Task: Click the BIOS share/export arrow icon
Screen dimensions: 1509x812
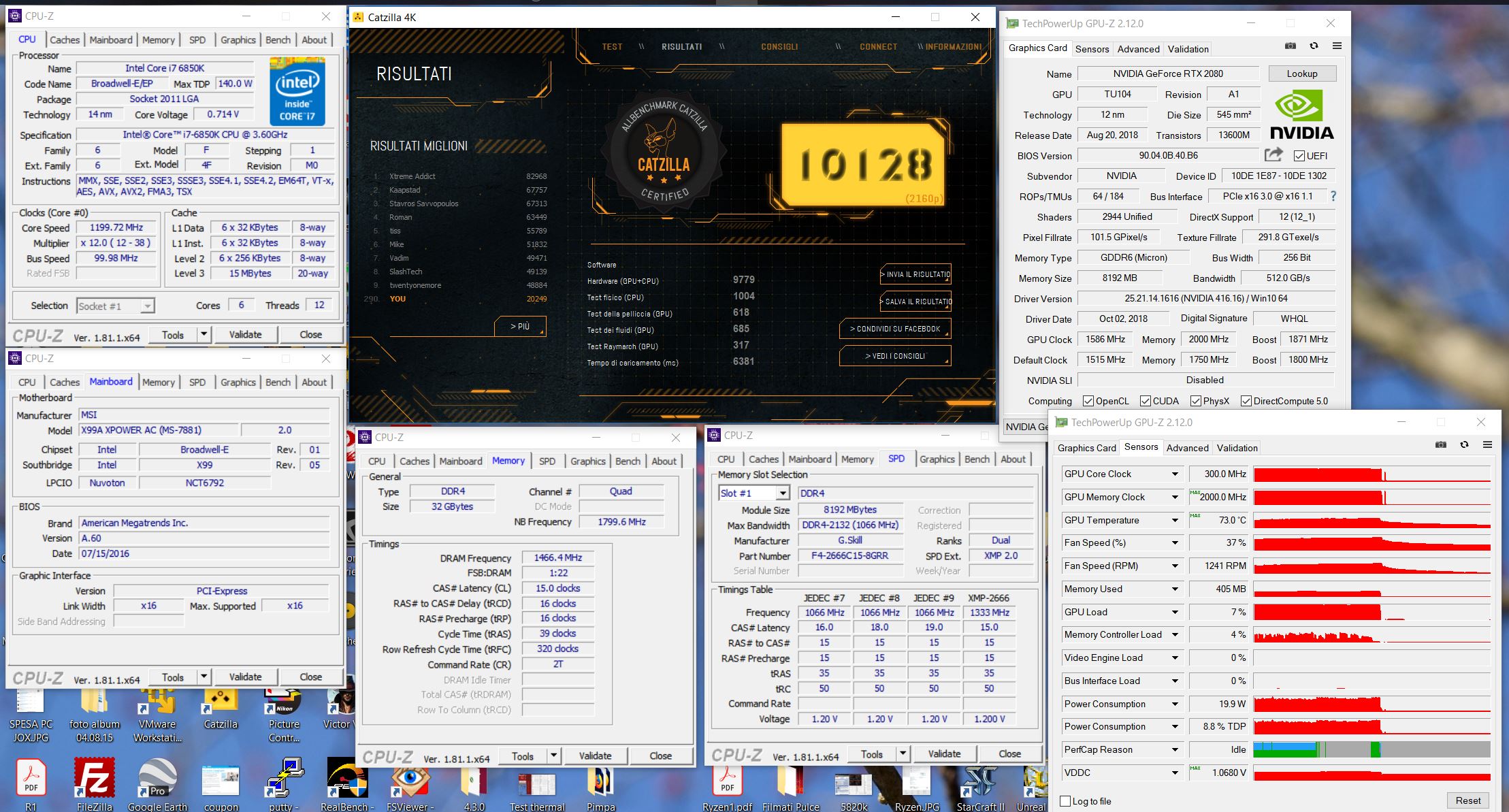Action: [x=1273, y=155]
